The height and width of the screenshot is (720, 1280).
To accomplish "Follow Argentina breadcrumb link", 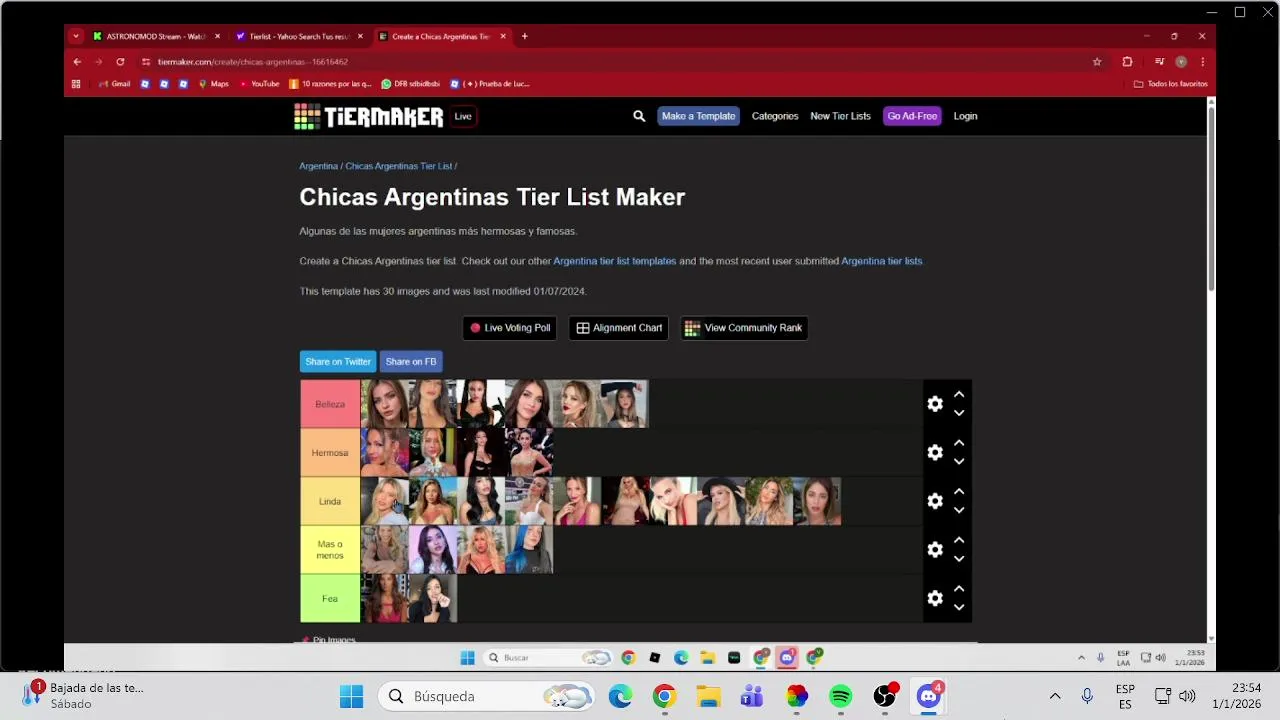I will [x=318, y=166].
